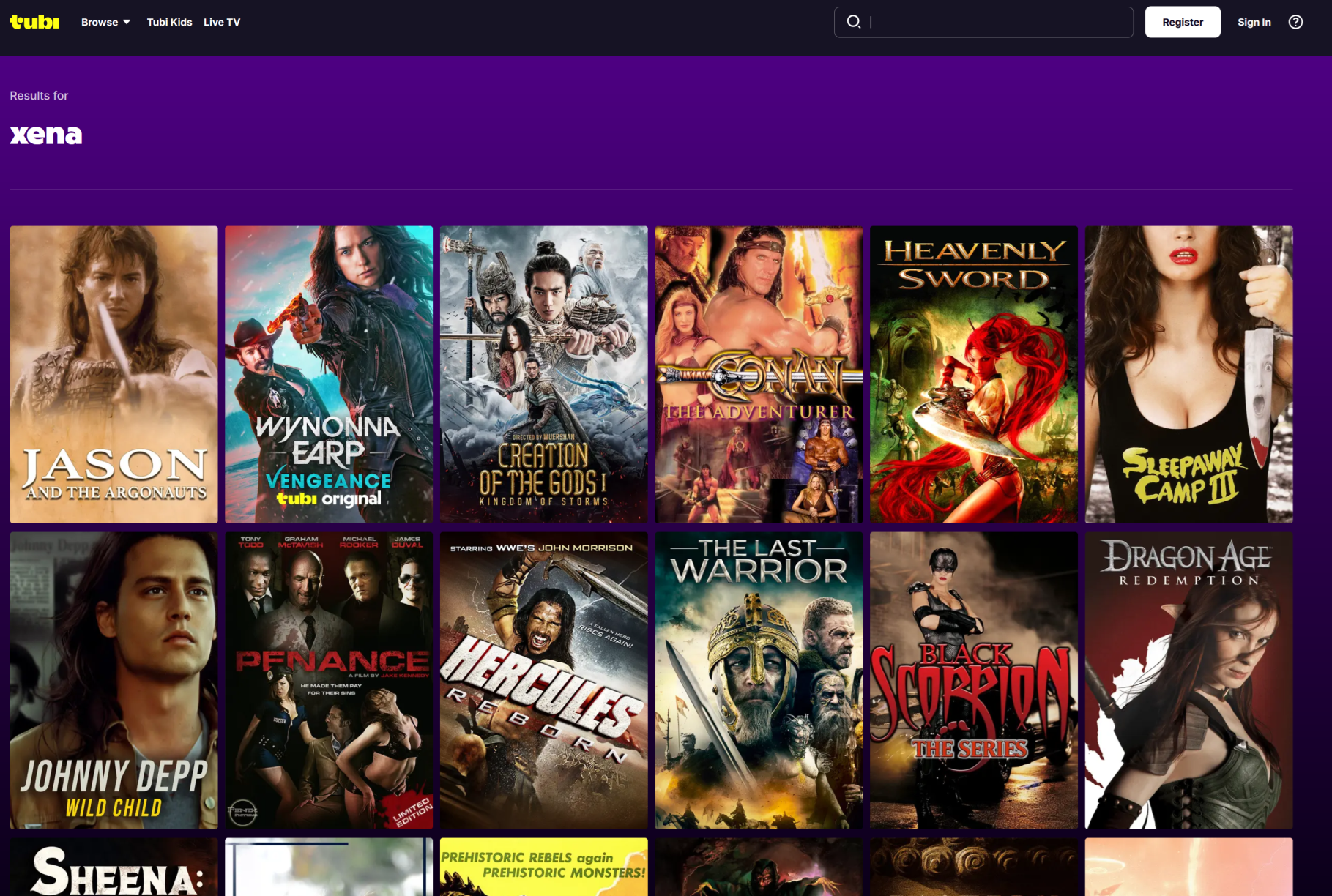Open Sleepaway Camp III poster
The image size is (1332, 896).
1188,374
